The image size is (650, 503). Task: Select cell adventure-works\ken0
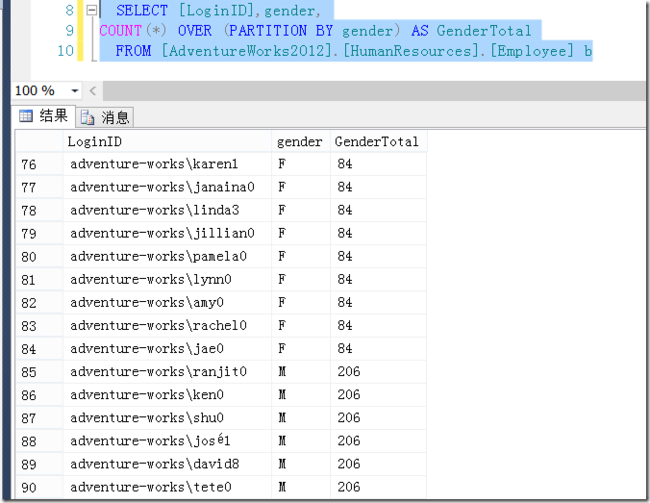coord(167,395)
